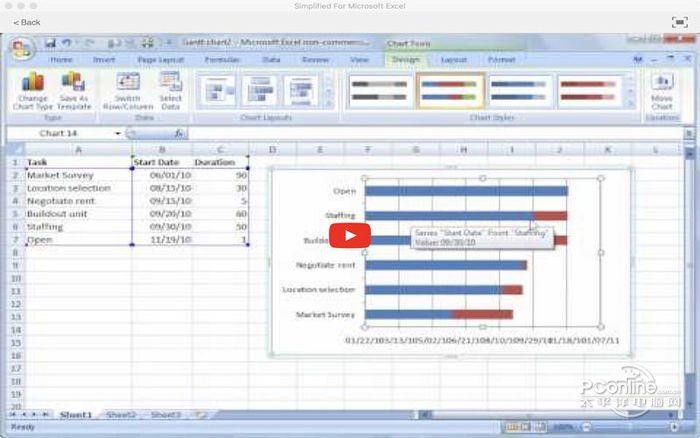
Task: Apply the blue chart style
Action: [519, 91]
